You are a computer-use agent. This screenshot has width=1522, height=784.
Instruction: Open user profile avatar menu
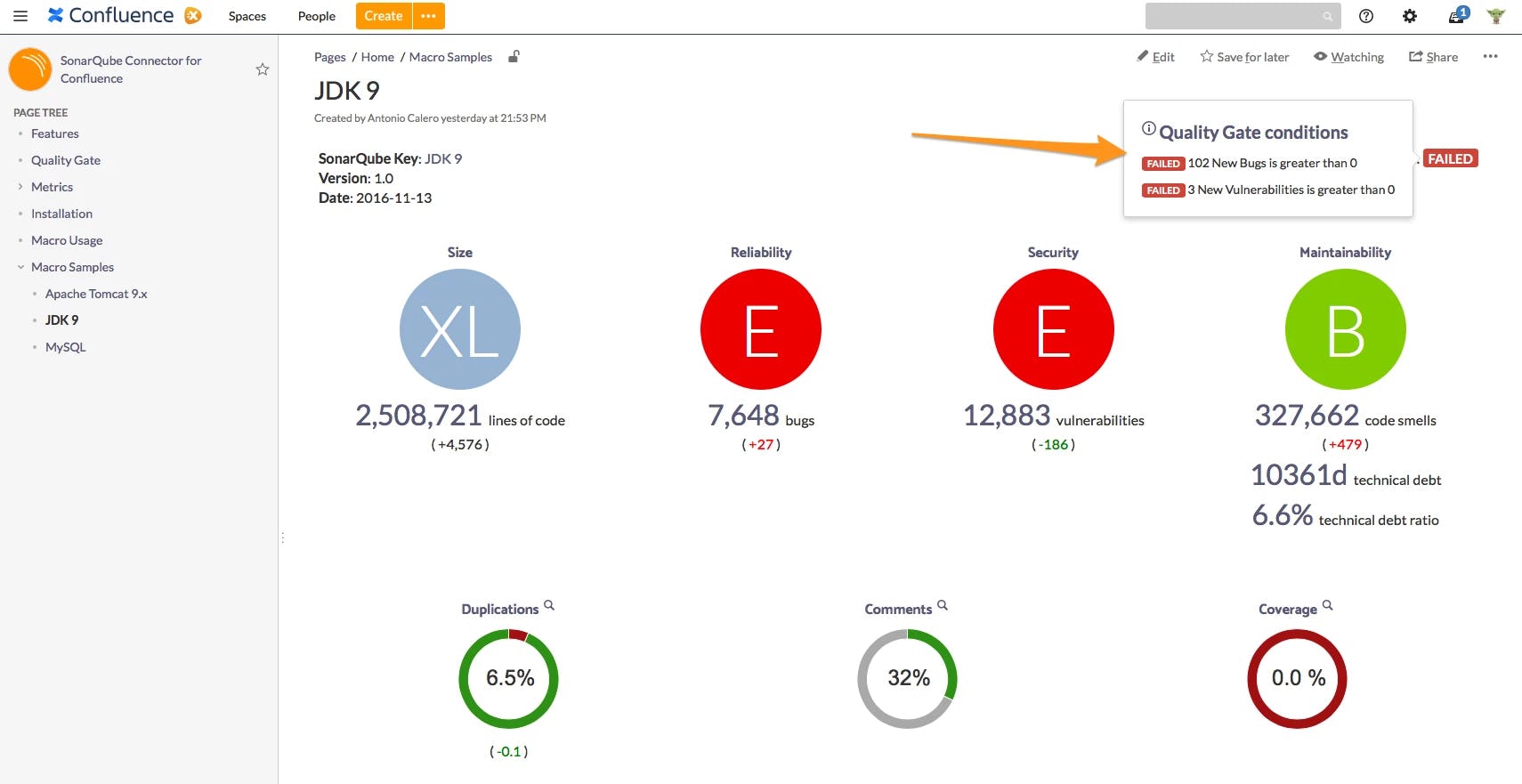pyautogui.click(x=1496, y=16)
